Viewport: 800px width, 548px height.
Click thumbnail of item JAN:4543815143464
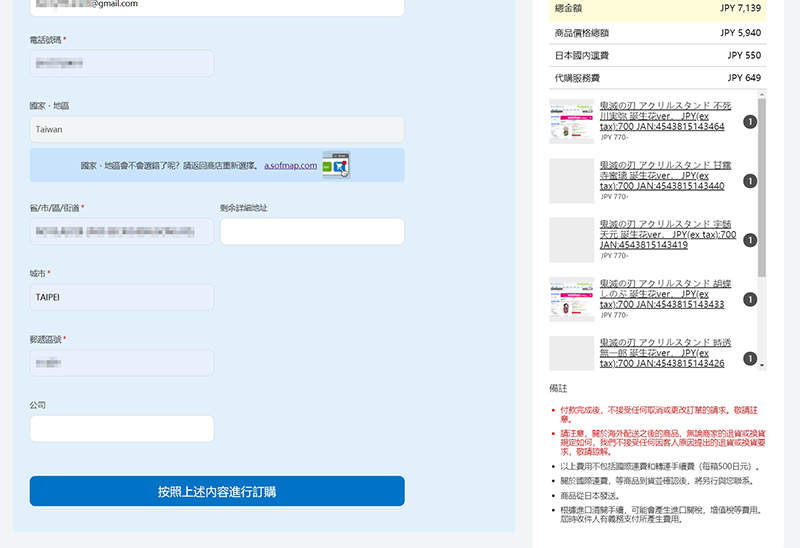coord(571,121)
